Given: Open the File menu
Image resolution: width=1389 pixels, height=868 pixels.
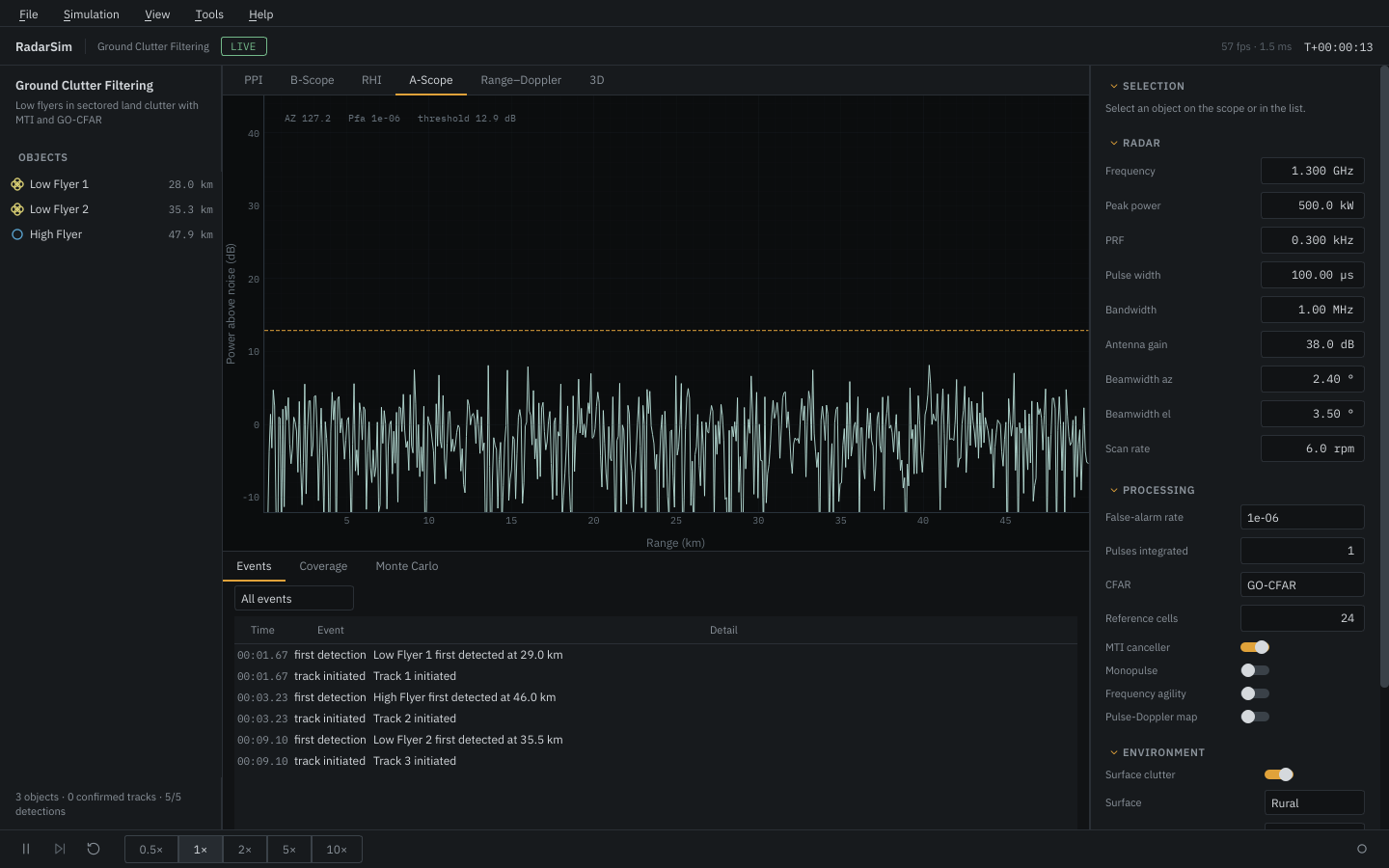Looking at the screenshot, I should (x=29, y=14).
